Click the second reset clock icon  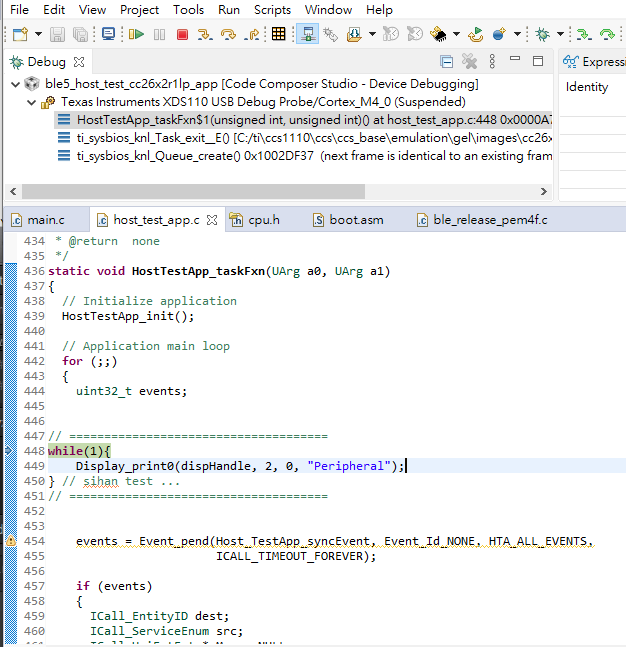415,34
